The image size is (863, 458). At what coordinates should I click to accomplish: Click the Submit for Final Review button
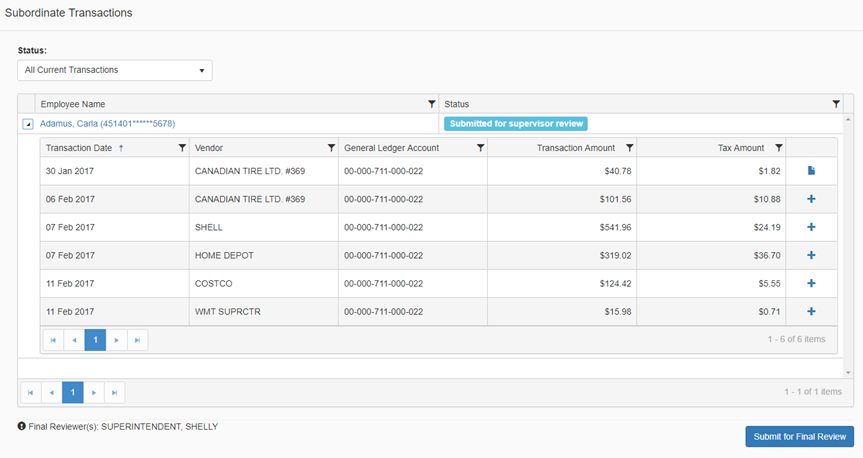click(799, 436)
